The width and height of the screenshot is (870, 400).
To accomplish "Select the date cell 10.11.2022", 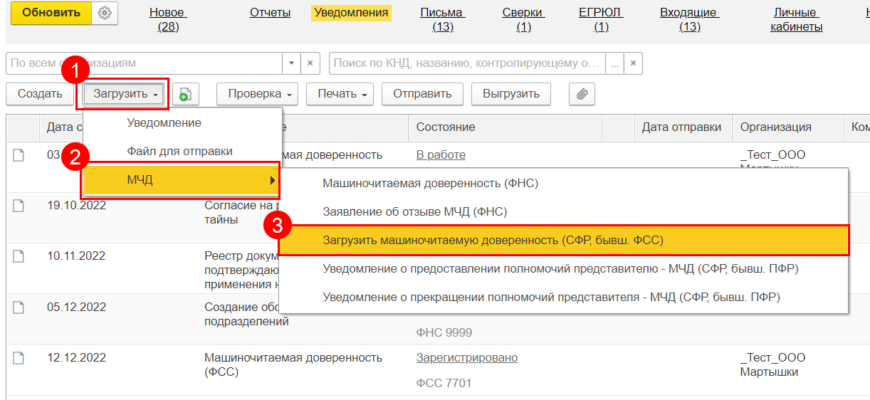I will point(76,256).
